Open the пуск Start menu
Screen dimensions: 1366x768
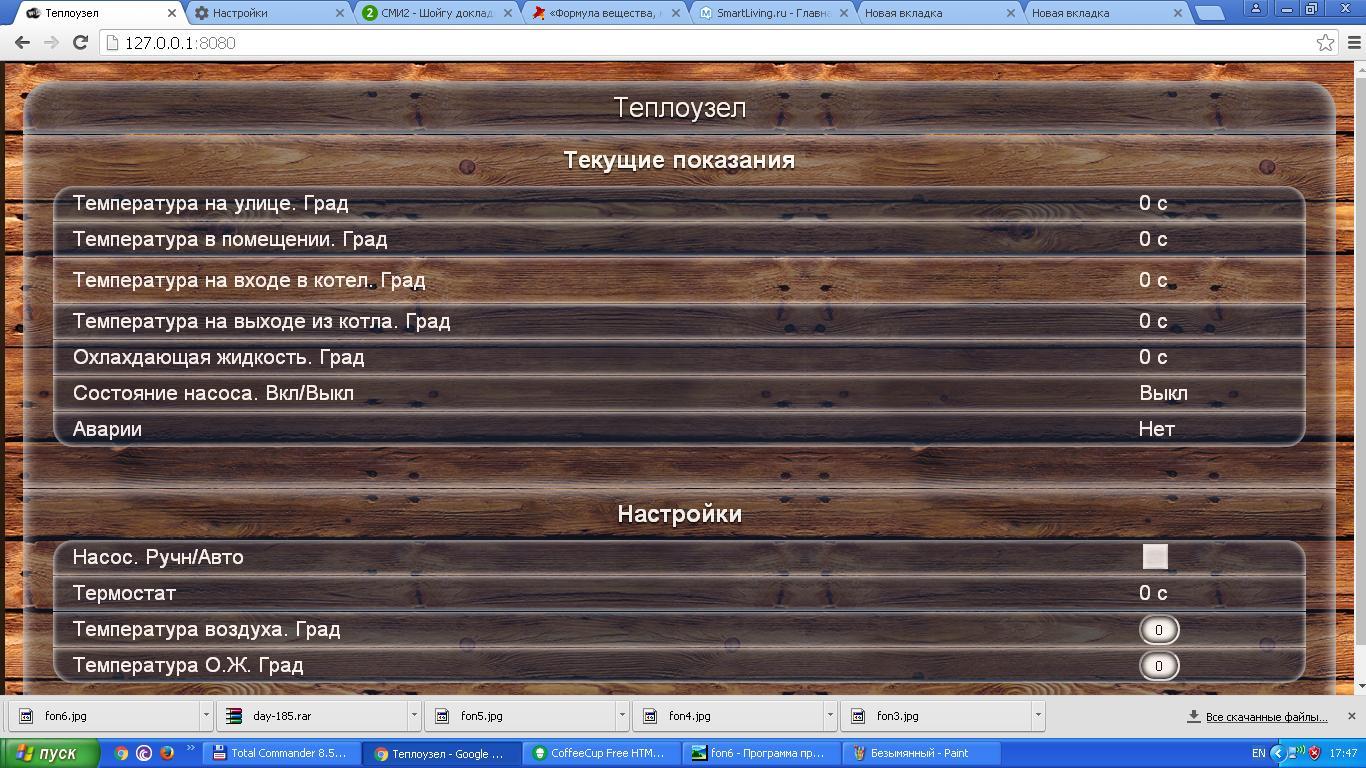(50, 753)
